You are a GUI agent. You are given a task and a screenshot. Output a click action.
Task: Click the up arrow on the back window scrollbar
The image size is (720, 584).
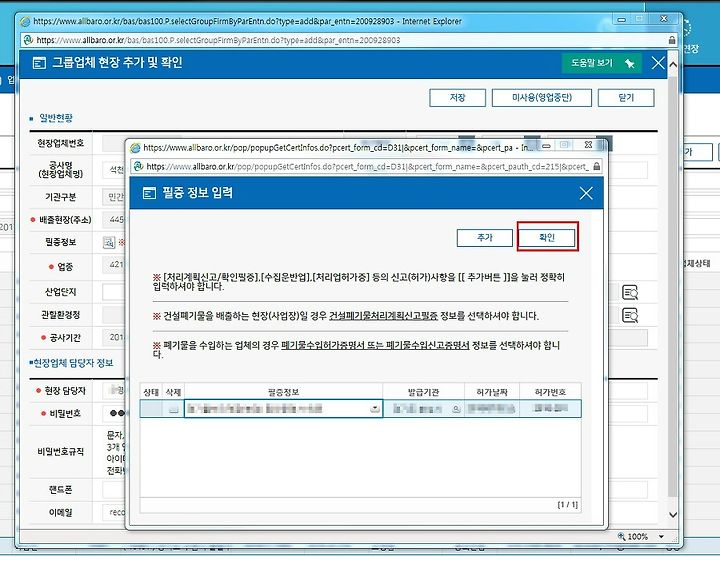pos(673,65)
